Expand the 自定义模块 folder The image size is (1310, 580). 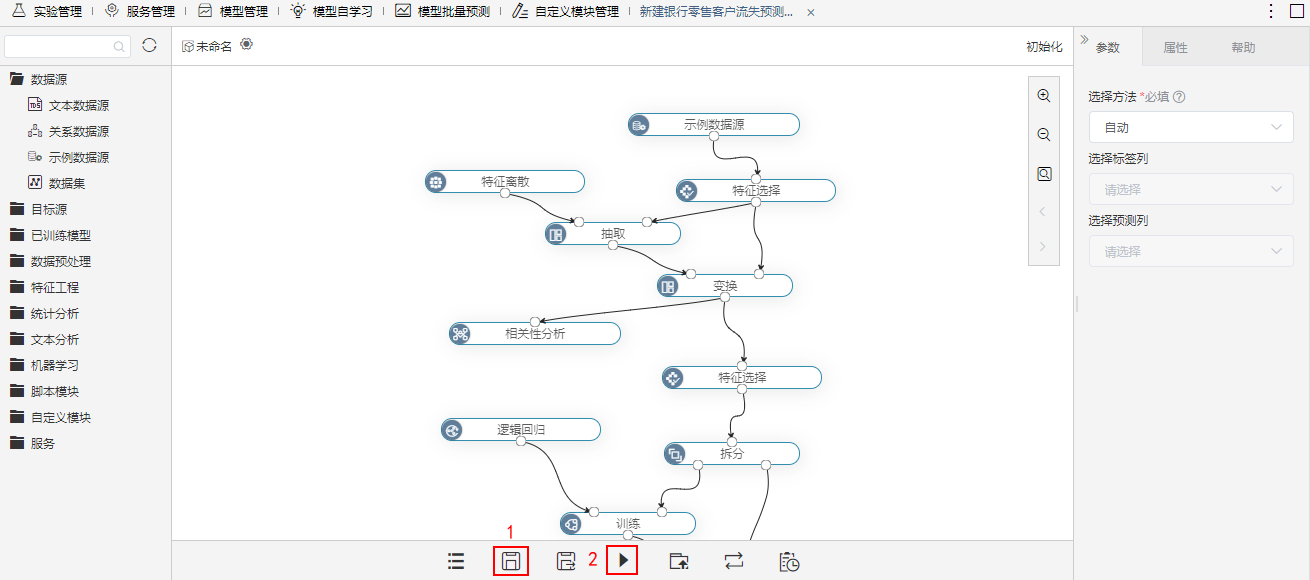49,417
